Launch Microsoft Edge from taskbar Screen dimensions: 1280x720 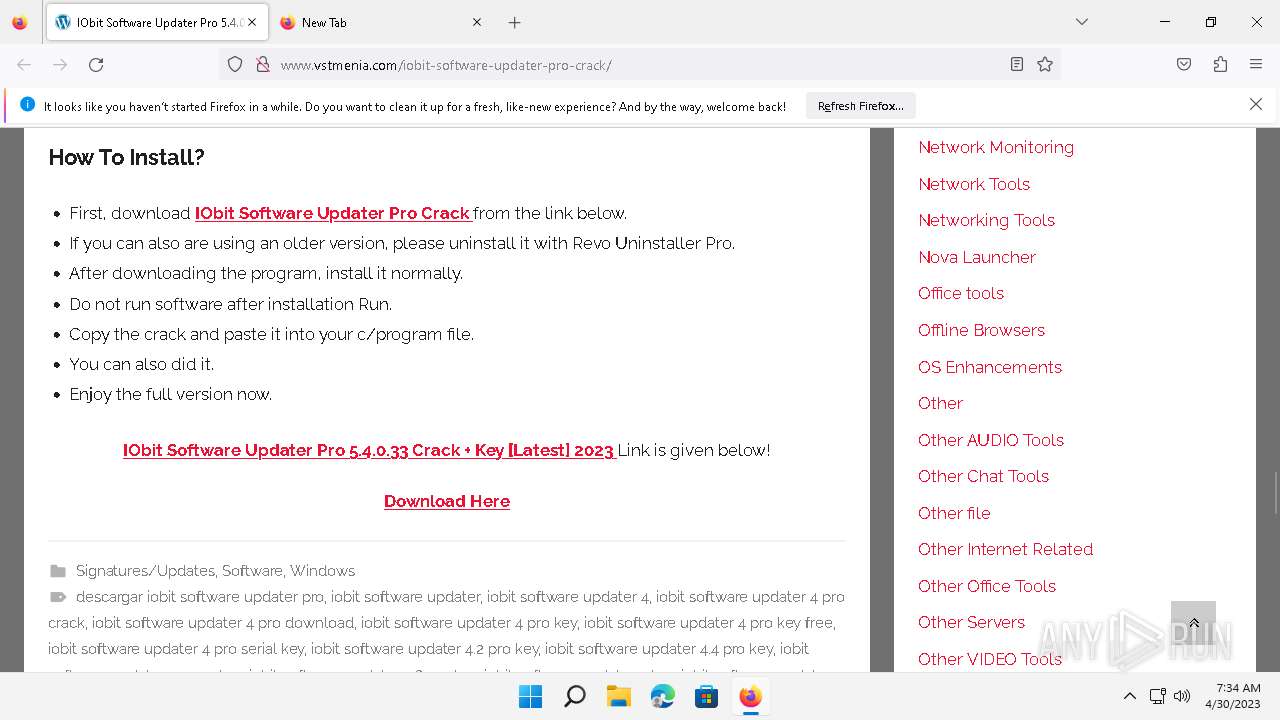662,696
